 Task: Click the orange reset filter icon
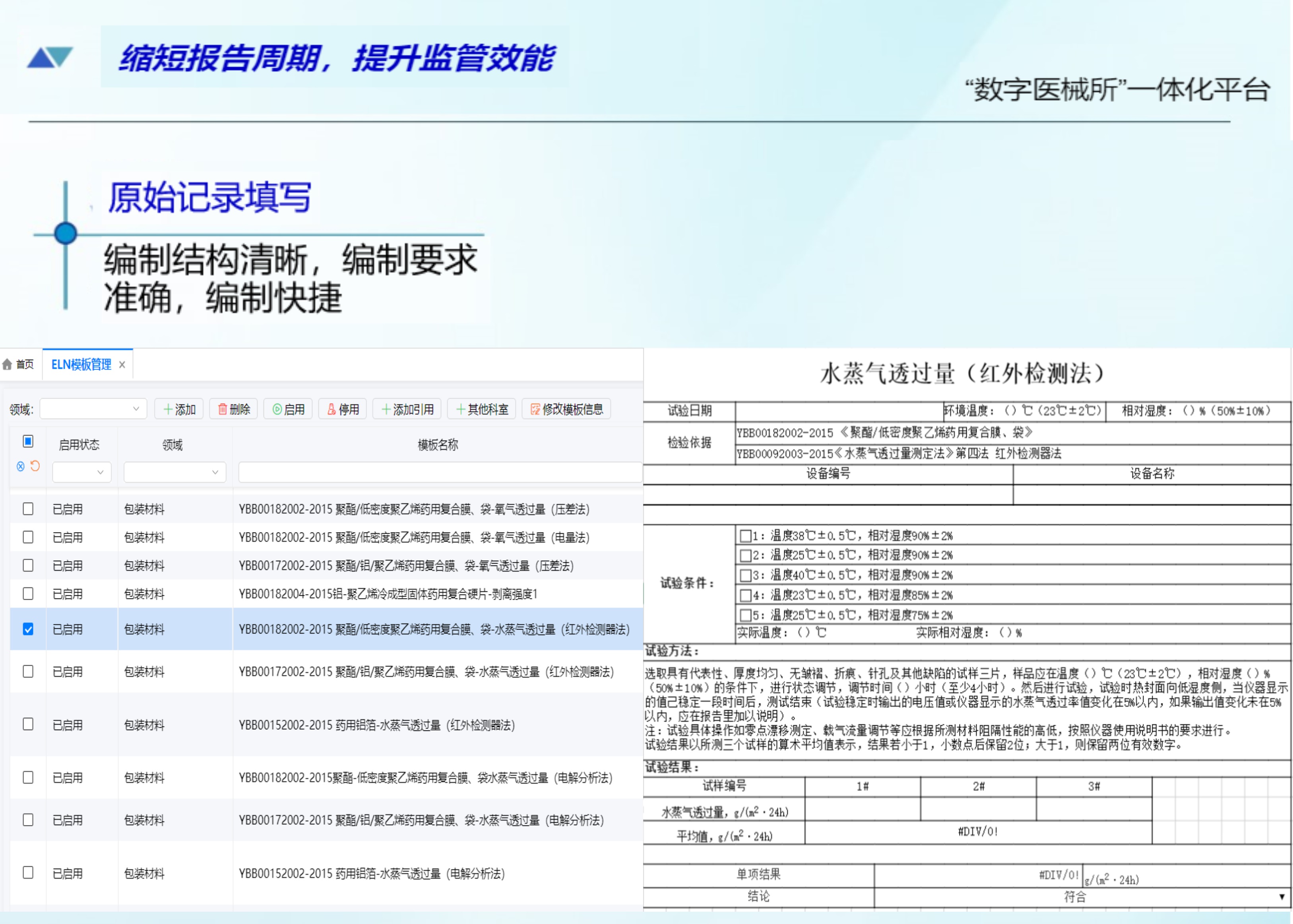click(35, 466)
